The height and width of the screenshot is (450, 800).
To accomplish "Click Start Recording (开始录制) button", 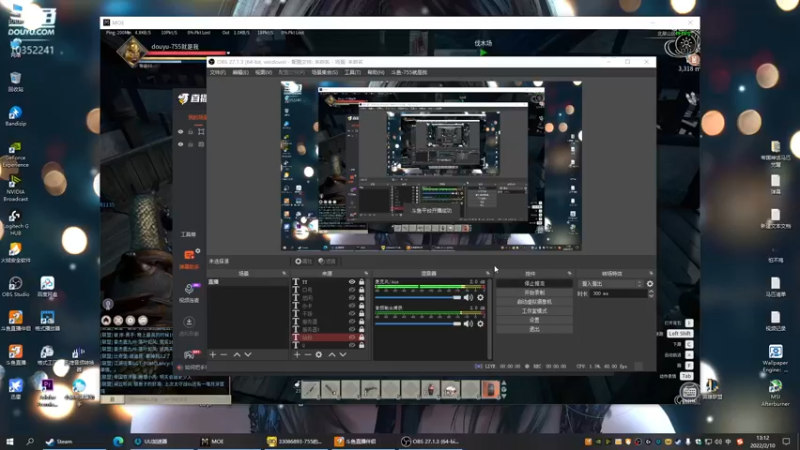I will point(534,293).
